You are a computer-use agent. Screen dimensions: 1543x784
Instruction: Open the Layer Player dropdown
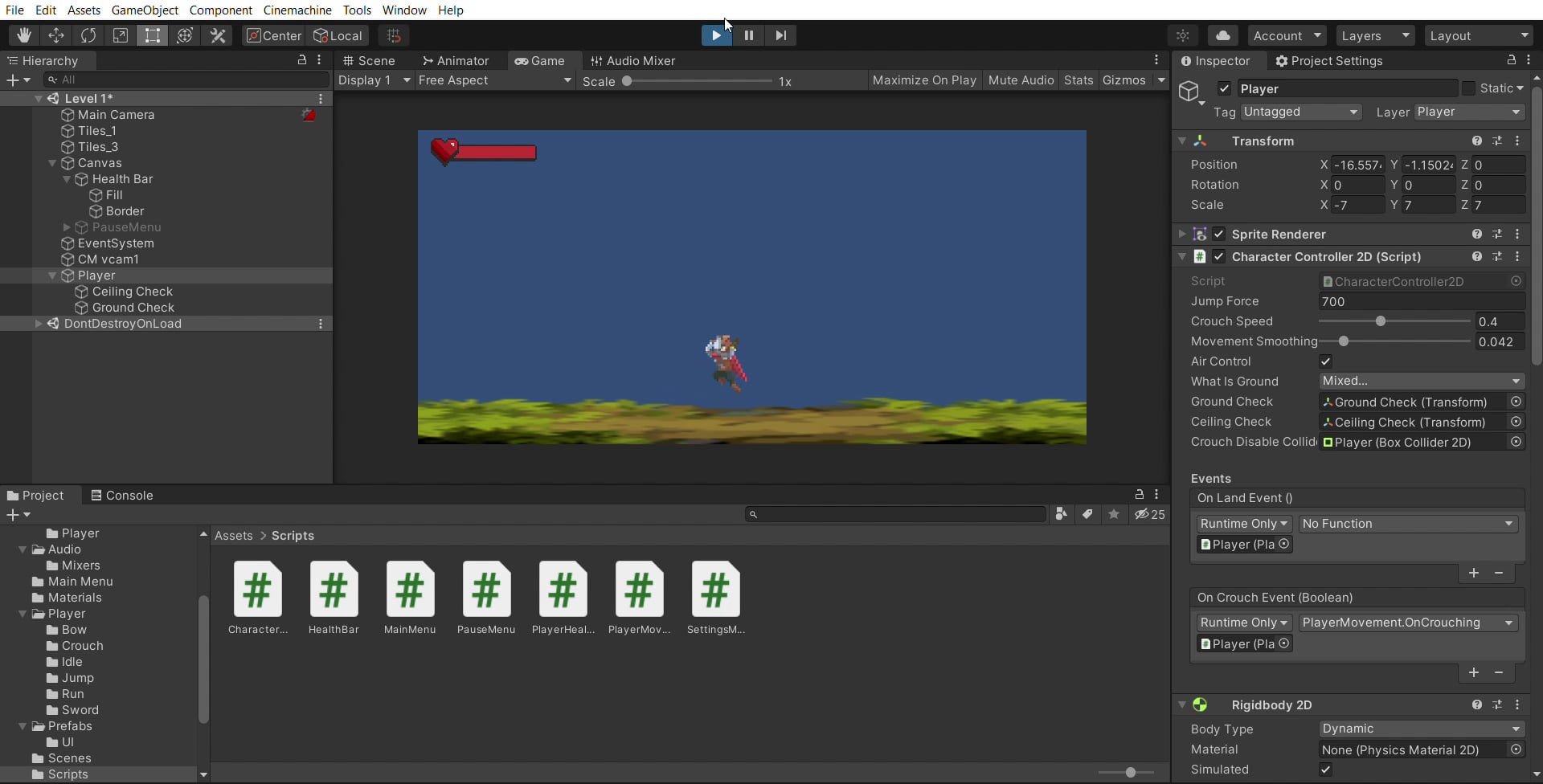pos(1469,112)
